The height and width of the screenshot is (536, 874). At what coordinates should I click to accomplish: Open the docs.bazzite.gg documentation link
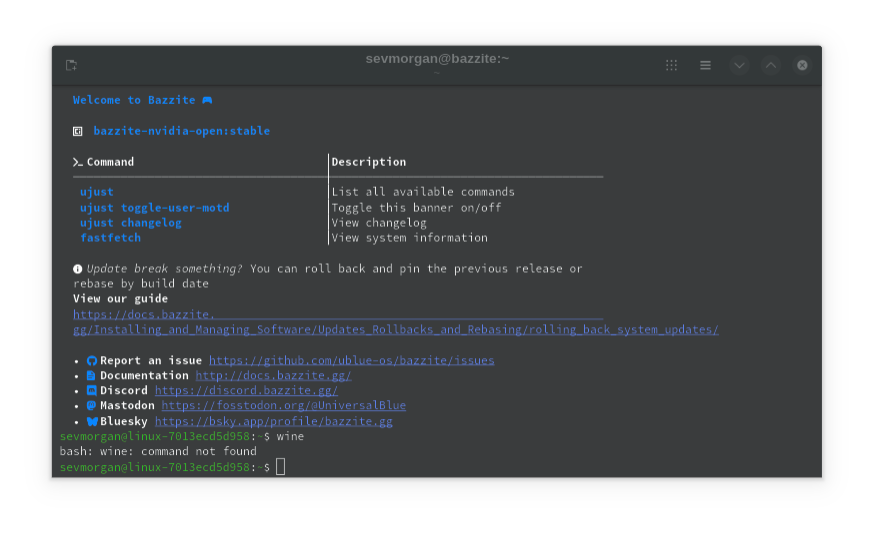pos(273,375)
